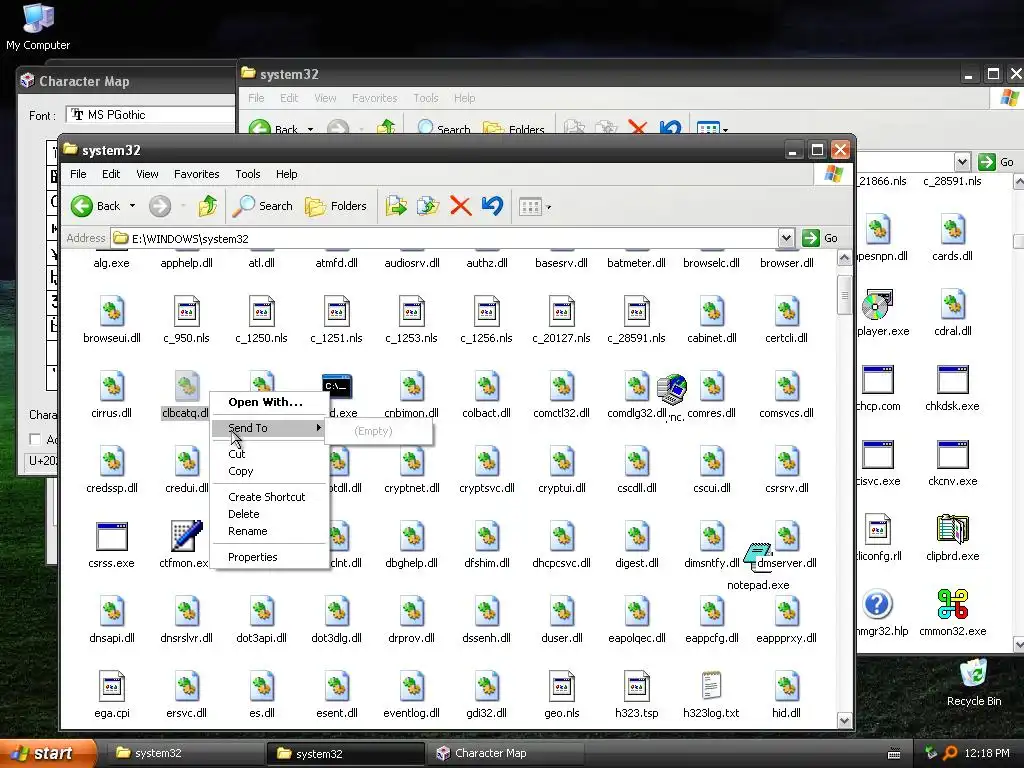The width and height of the screenshot is (1024, 768).
Task: Select the geo.nls file icon
Action: click(x=562, y=686)
